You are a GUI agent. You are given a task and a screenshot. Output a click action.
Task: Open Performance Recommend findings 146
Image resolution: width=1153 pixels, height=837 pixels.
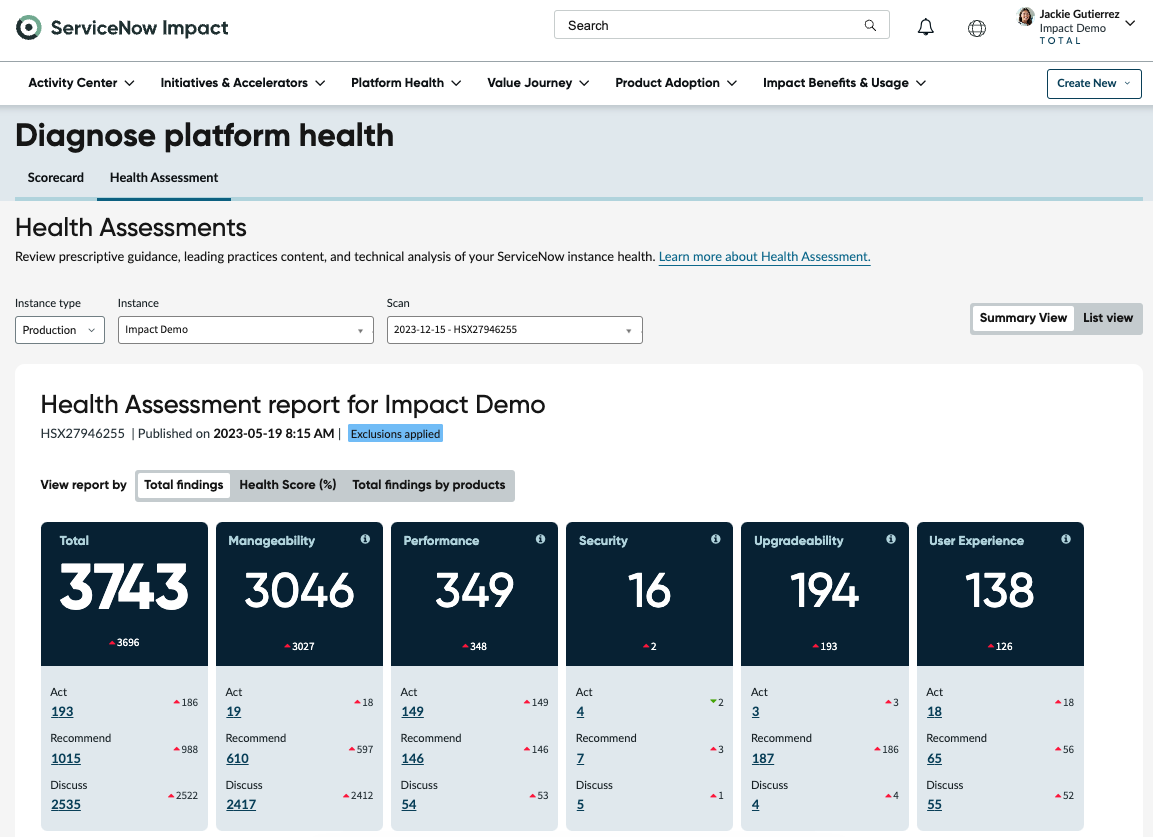click(x=413, y=758)
